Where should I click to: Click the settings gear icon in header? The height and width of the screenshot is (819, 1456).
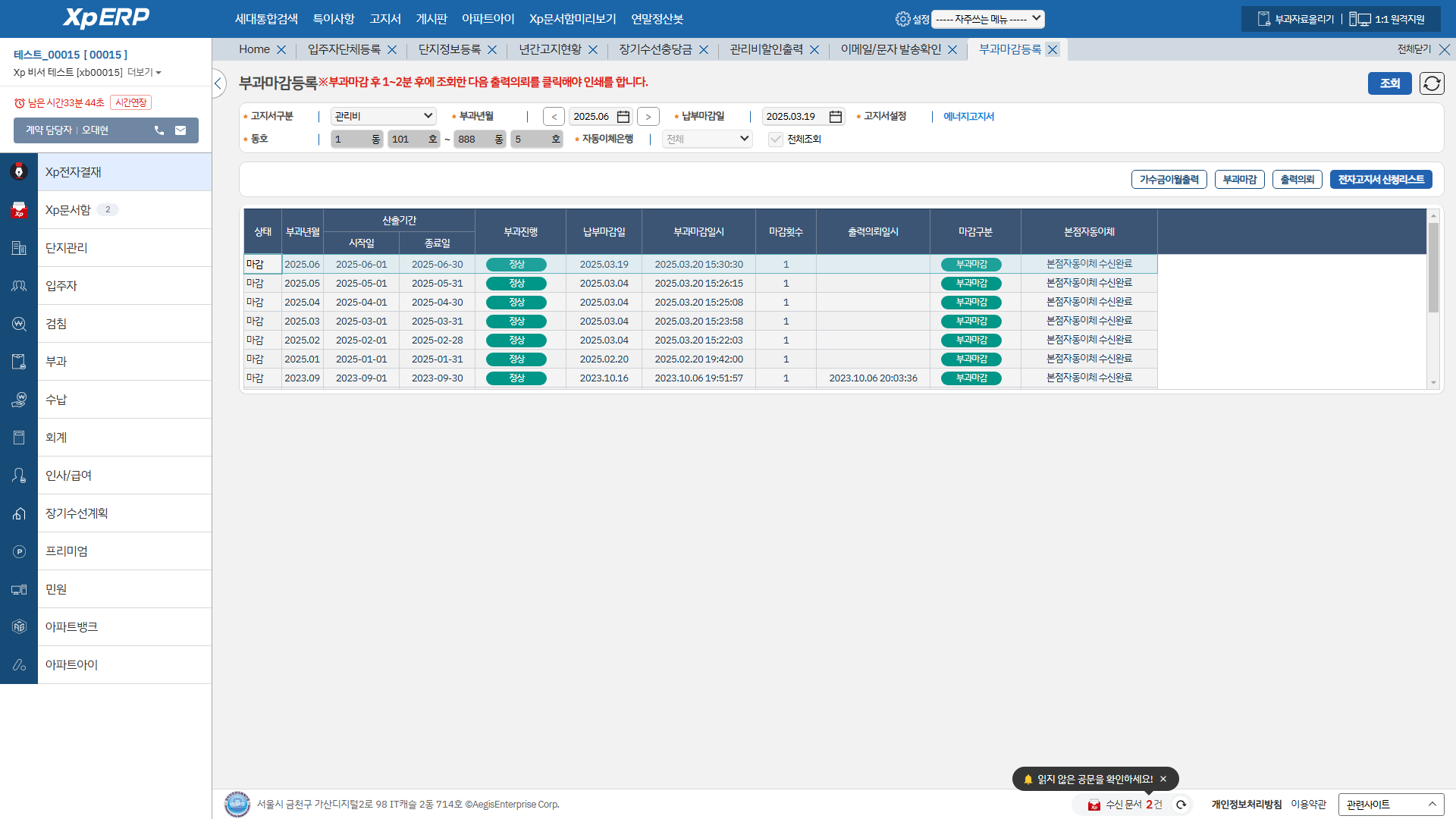click(x=902, y=19)
